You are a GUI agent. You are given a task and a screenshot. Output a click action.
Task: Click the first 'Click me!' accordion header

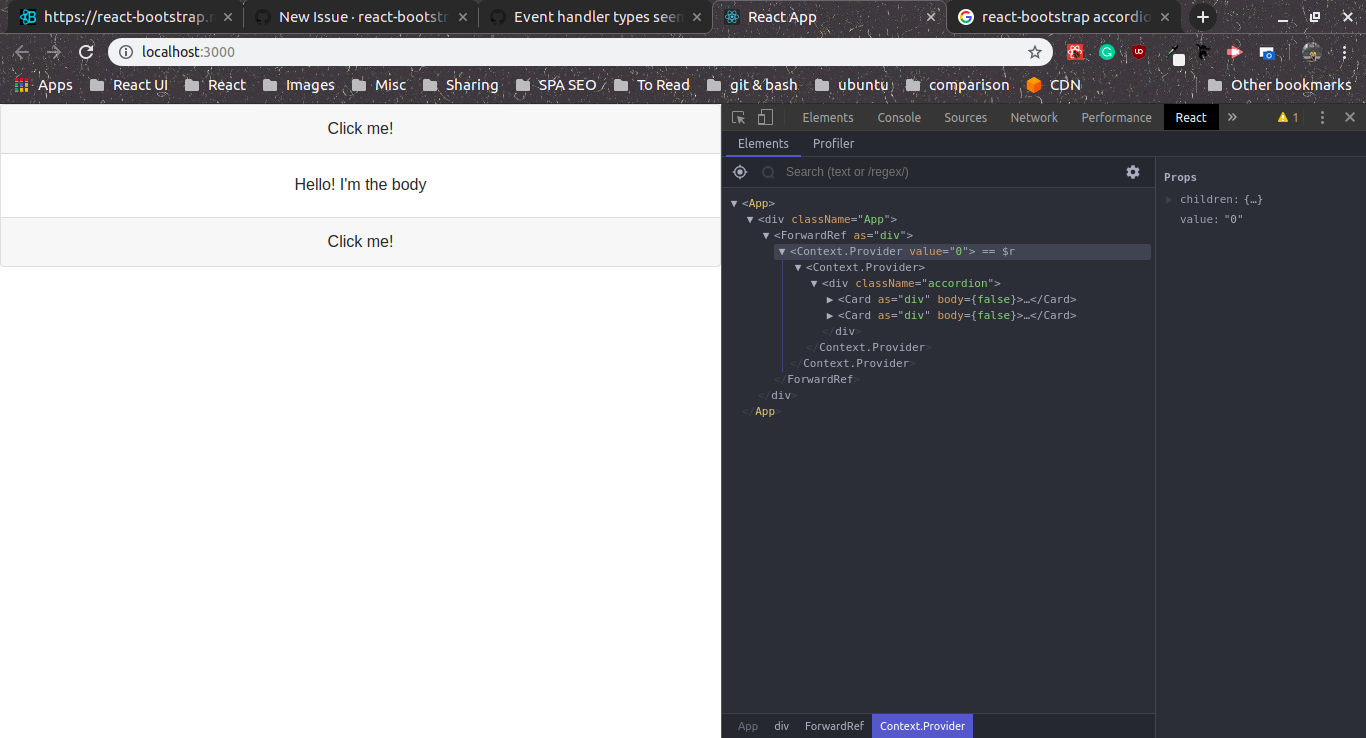(360, 128)
